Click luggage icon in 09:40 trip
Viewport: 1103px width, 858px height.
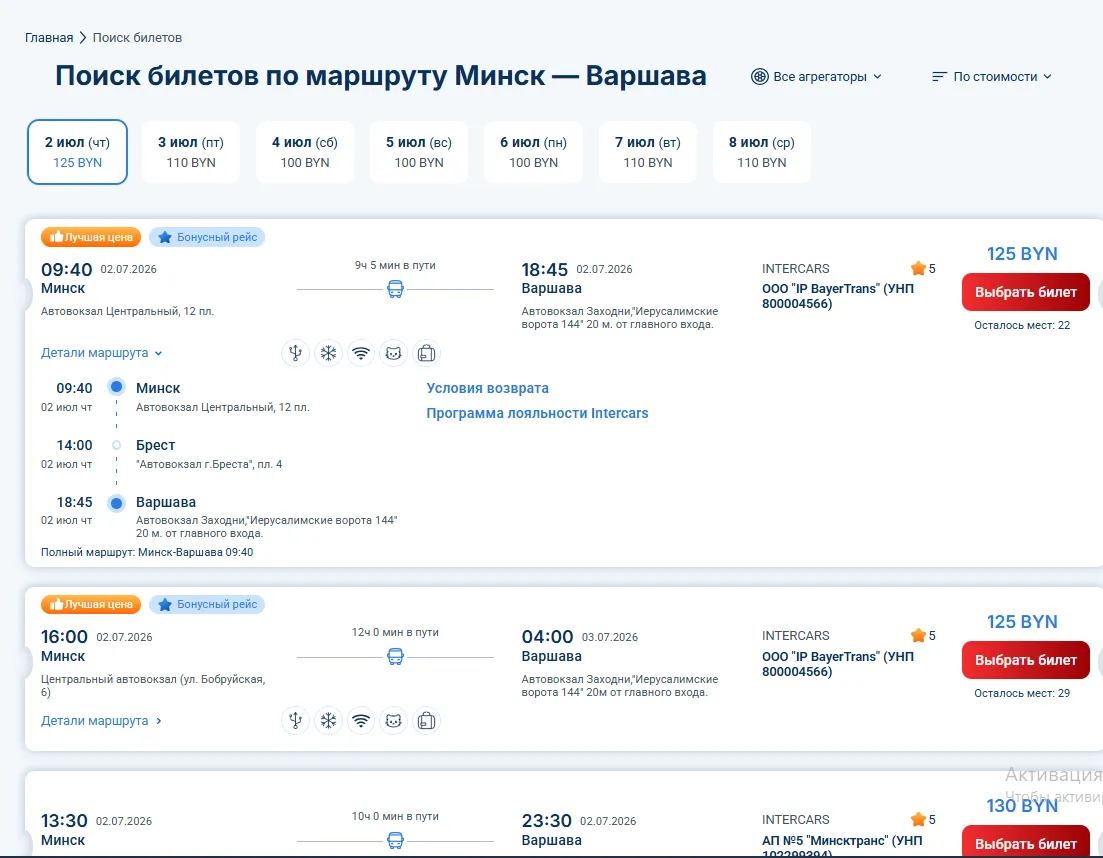[426, 353]
